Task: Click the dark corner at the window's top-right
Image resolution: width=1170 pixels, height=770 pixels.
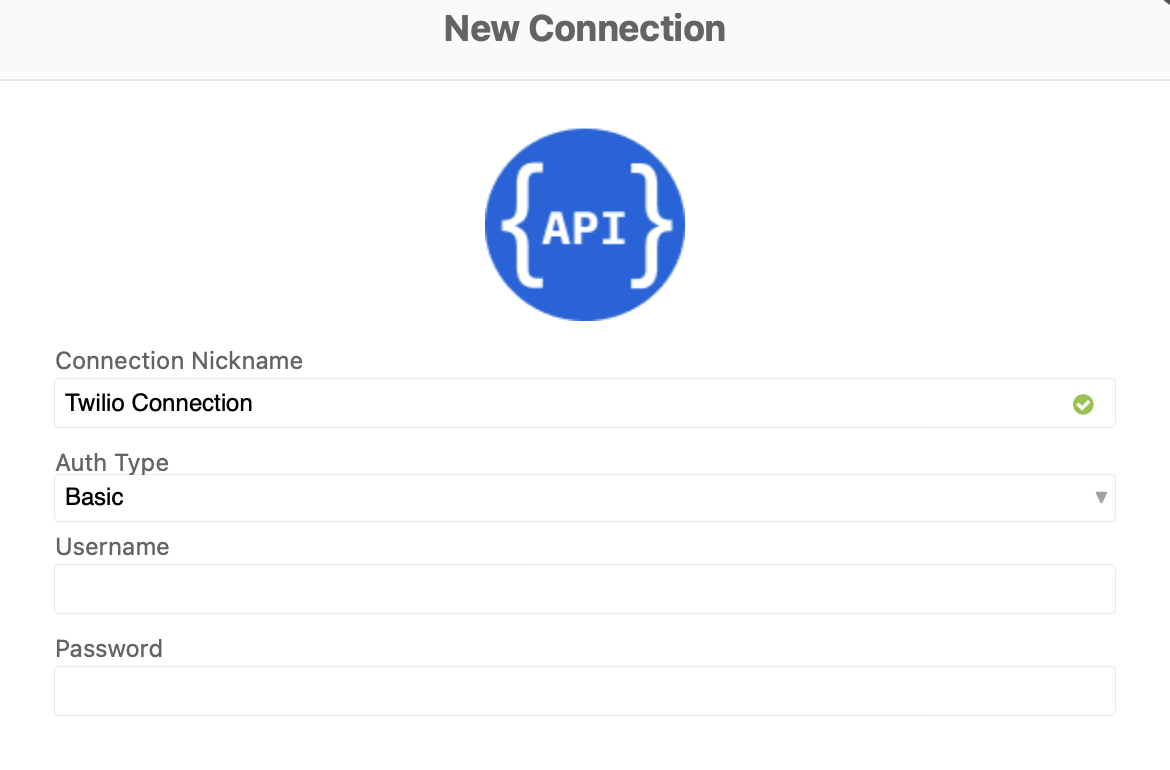Action: point(1165,3)
